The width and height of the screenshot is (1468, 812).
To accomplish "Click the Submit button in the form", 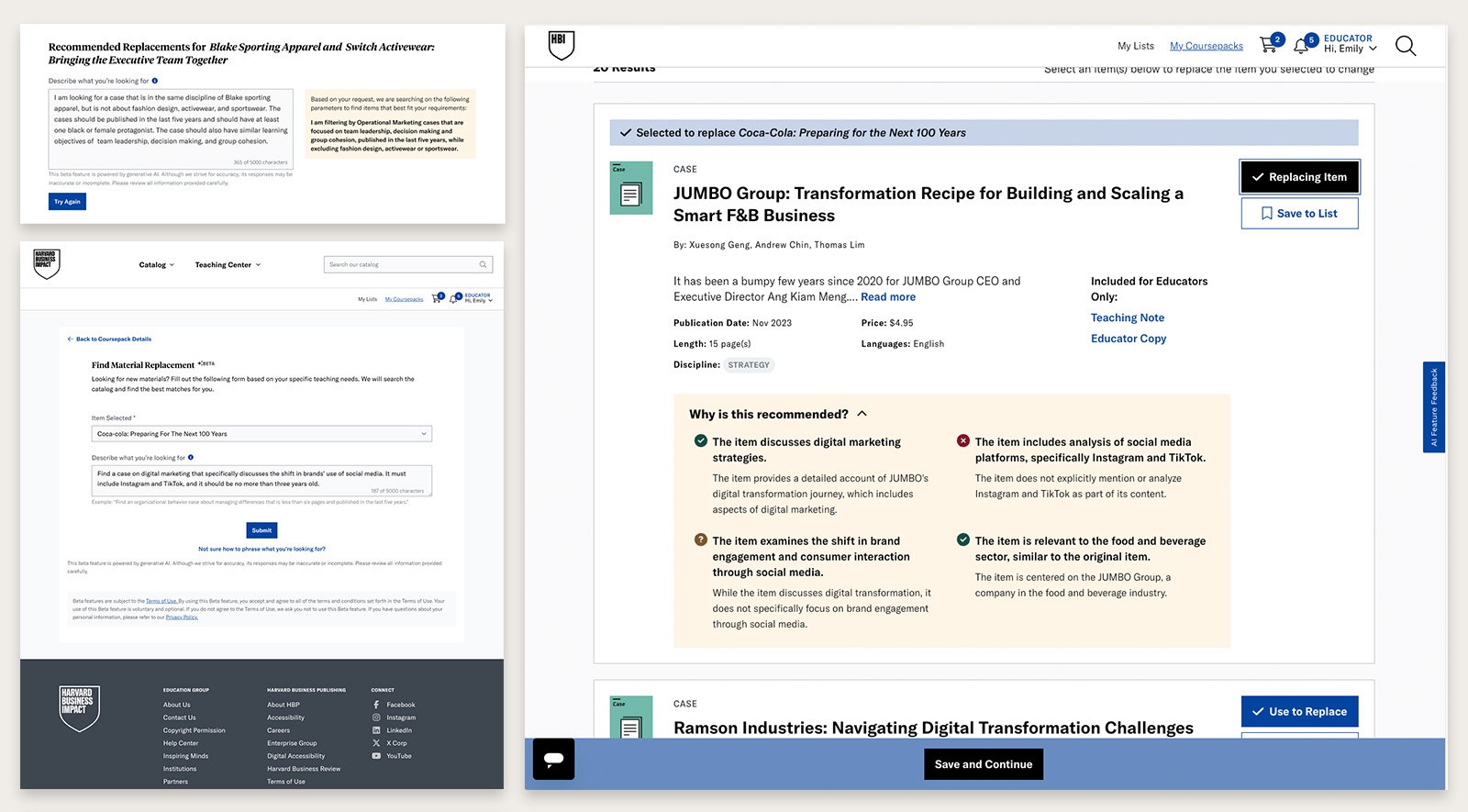I will coord(261,530).
